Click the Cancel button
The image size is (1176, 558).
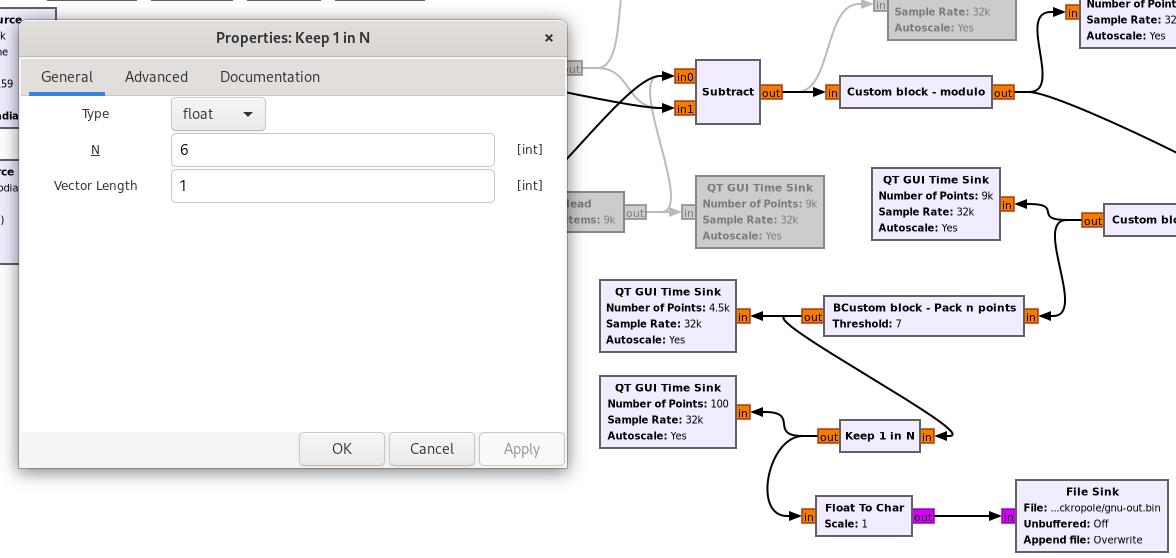pyautogui.click(x=432, y=448)
